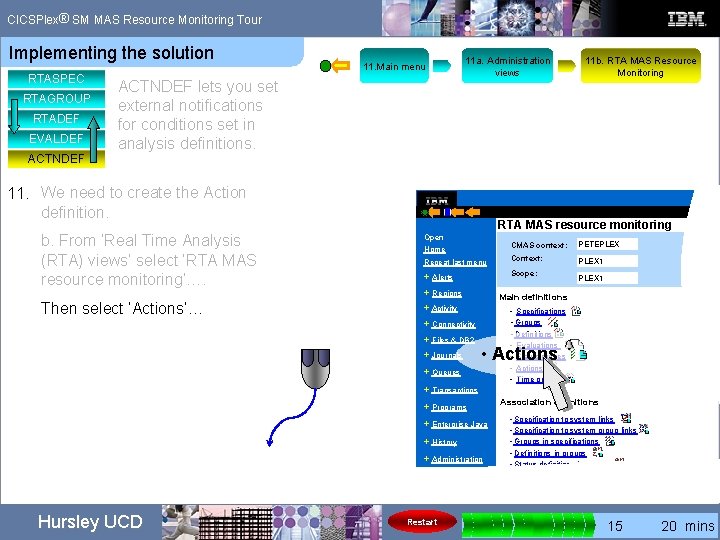The height and width of the screenshot is (540, 720).
Task: Click the green start dot in tour navigation
Action: (325, 66)
